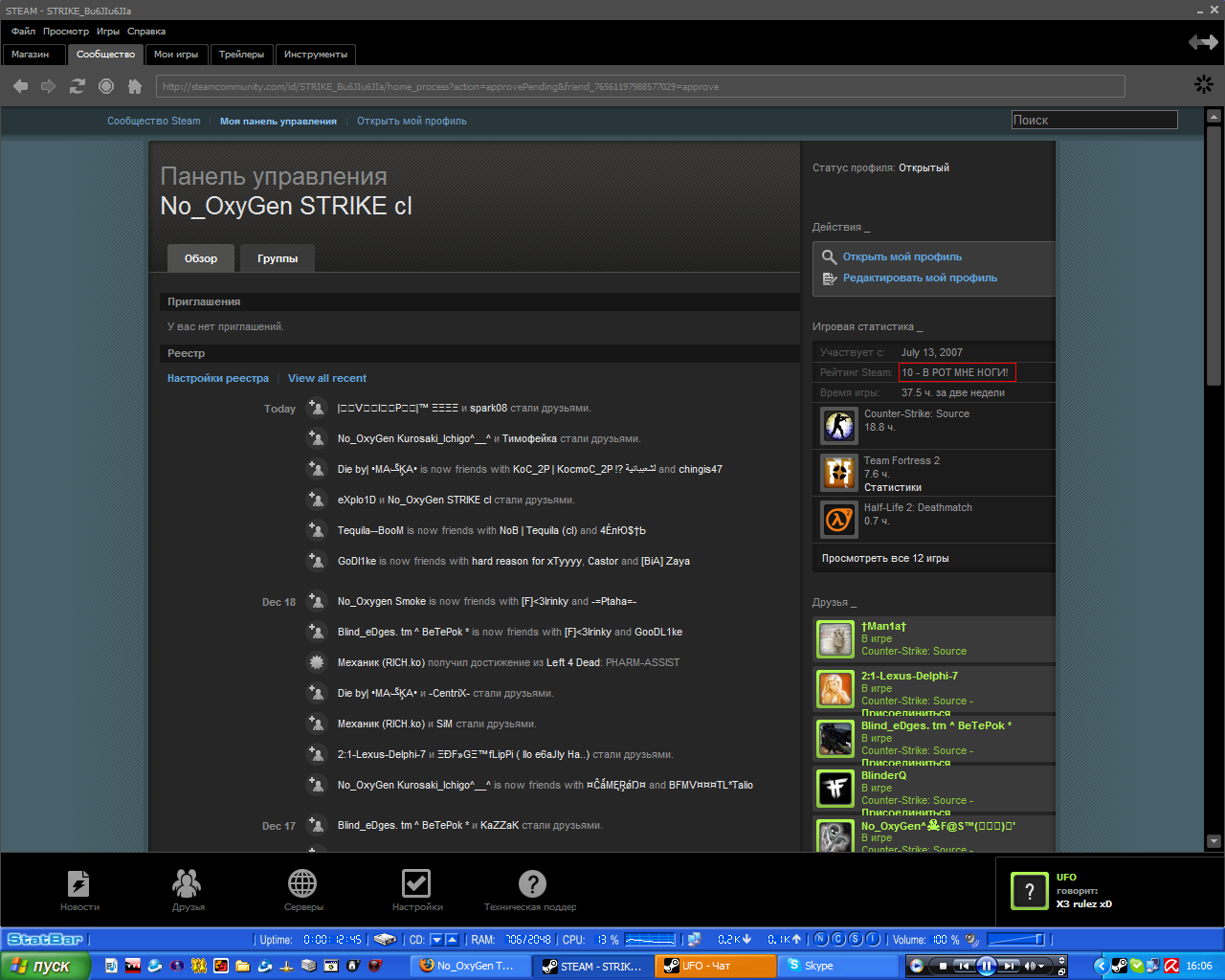Click StatBar N indicator button
This screenshot has height=980, width=1225.
click(820, 940)
